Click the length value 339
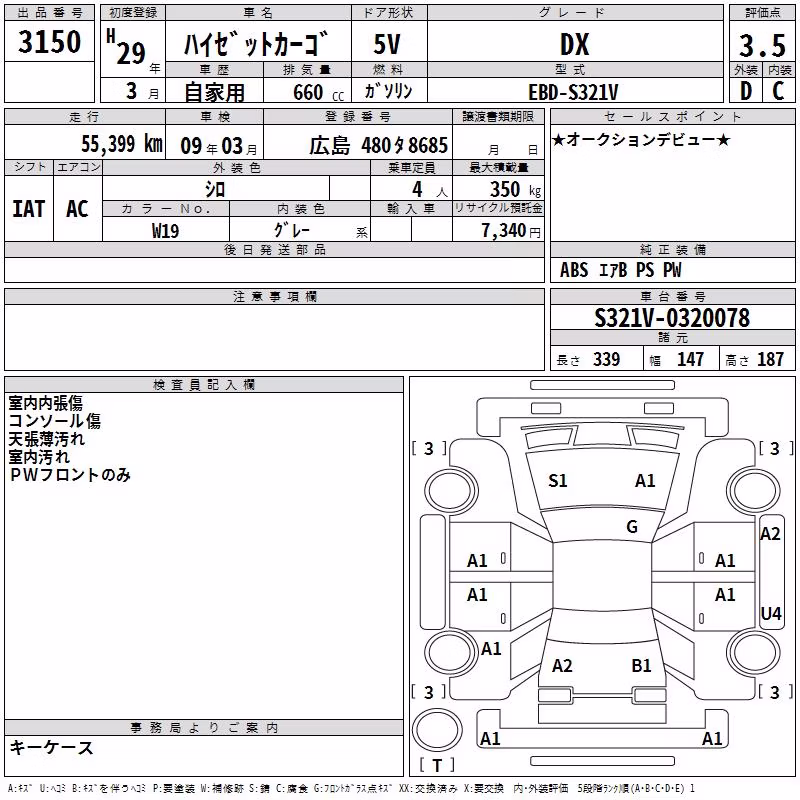Image resolution: width=800 pixels, height=800 pixels. (606, 359)
